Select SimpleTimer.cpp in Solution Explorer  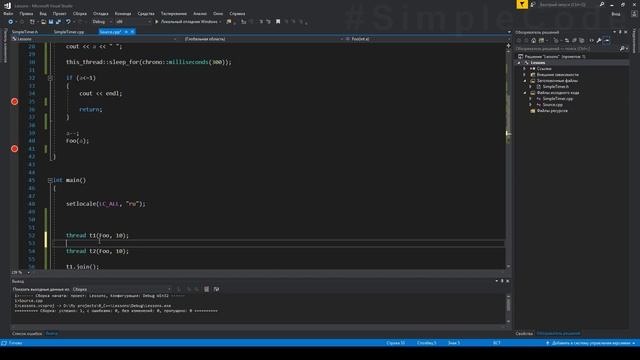coord(558,98)
